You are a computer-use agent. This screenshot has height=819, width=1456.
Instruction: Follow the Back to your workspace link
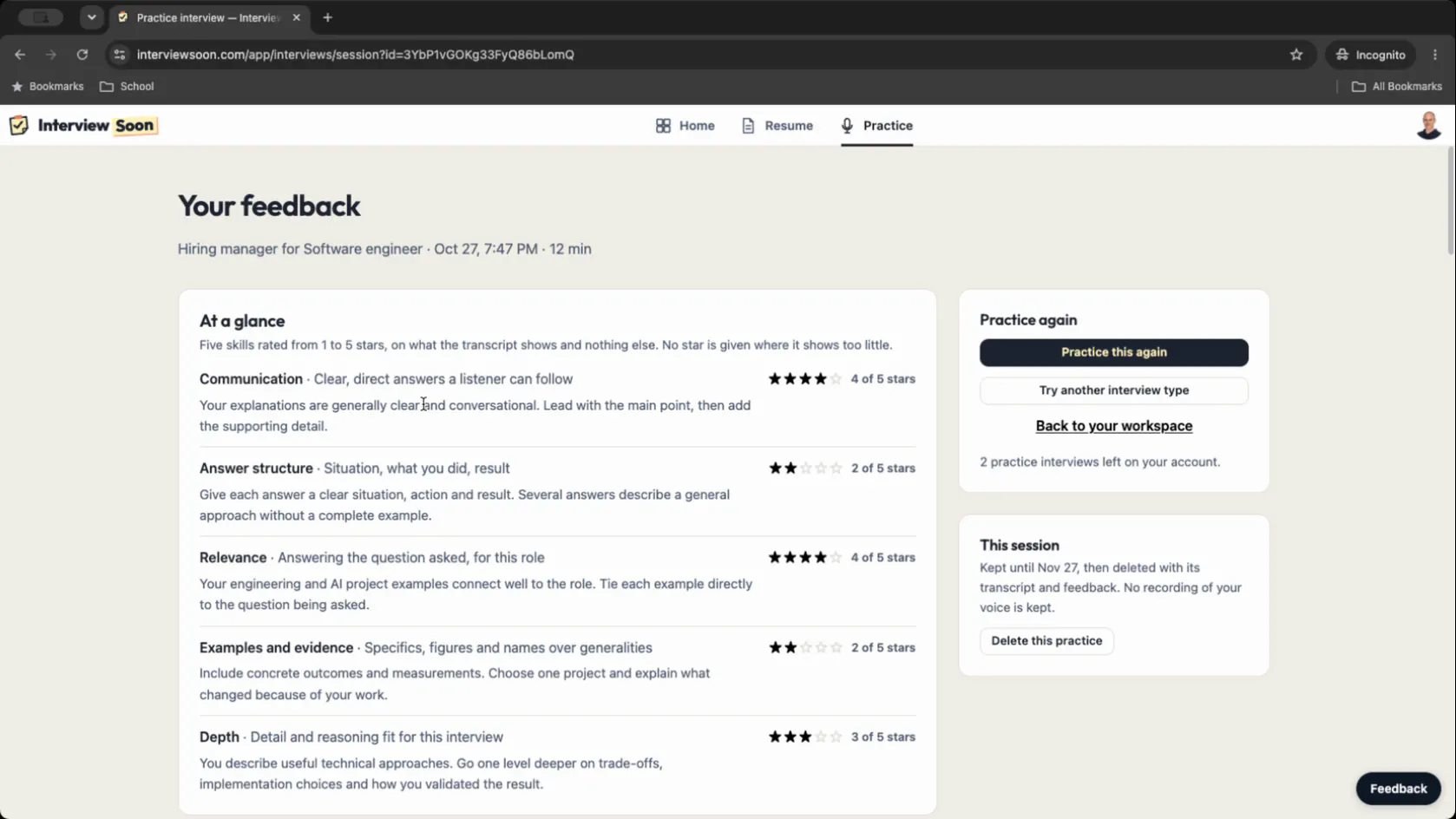pos(1114,426)
